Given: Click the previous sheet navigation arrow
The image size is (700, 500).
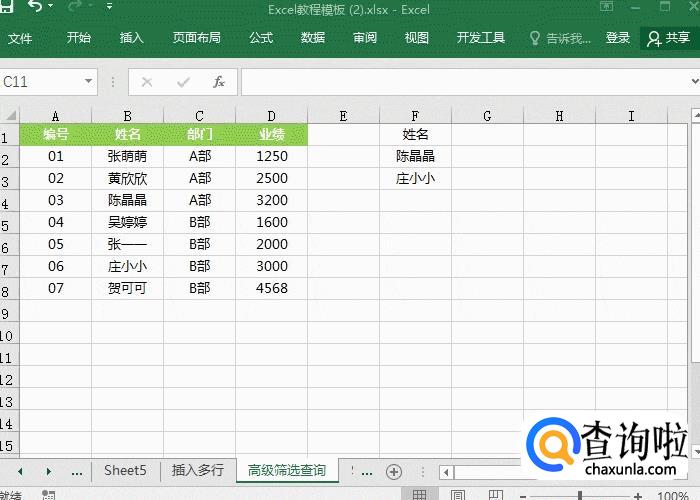Looking at the screenshot, I should pos(20,471).
